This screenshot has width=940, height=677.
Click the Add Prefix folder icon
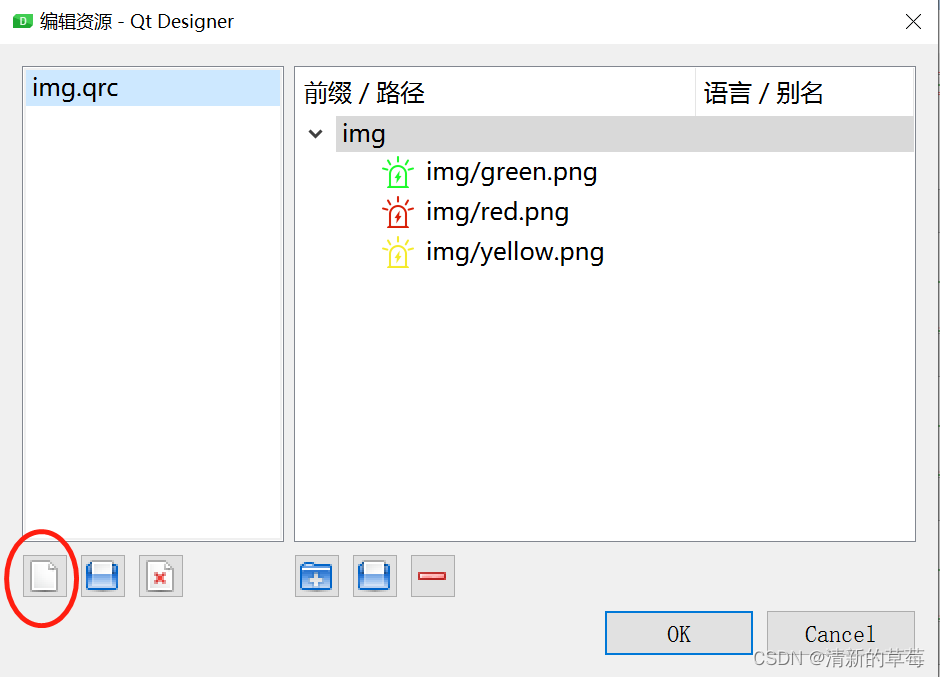[x=317, y=576]
